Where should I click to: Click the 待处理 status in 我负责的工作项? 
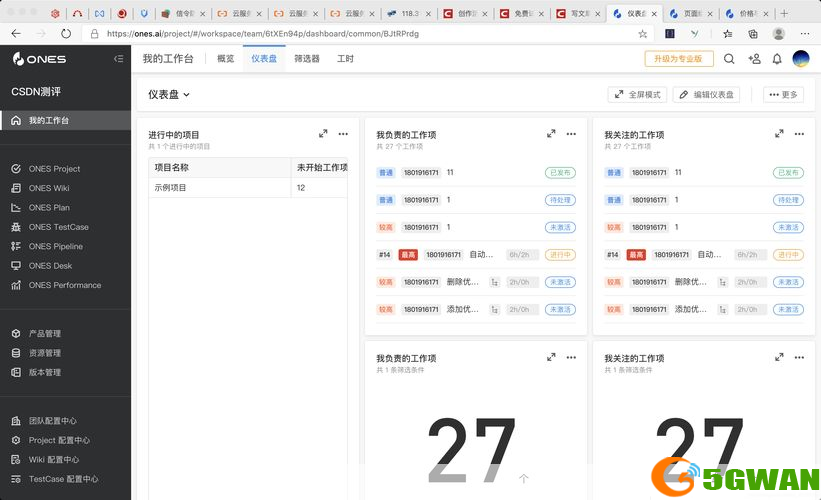tap(560, 200)
